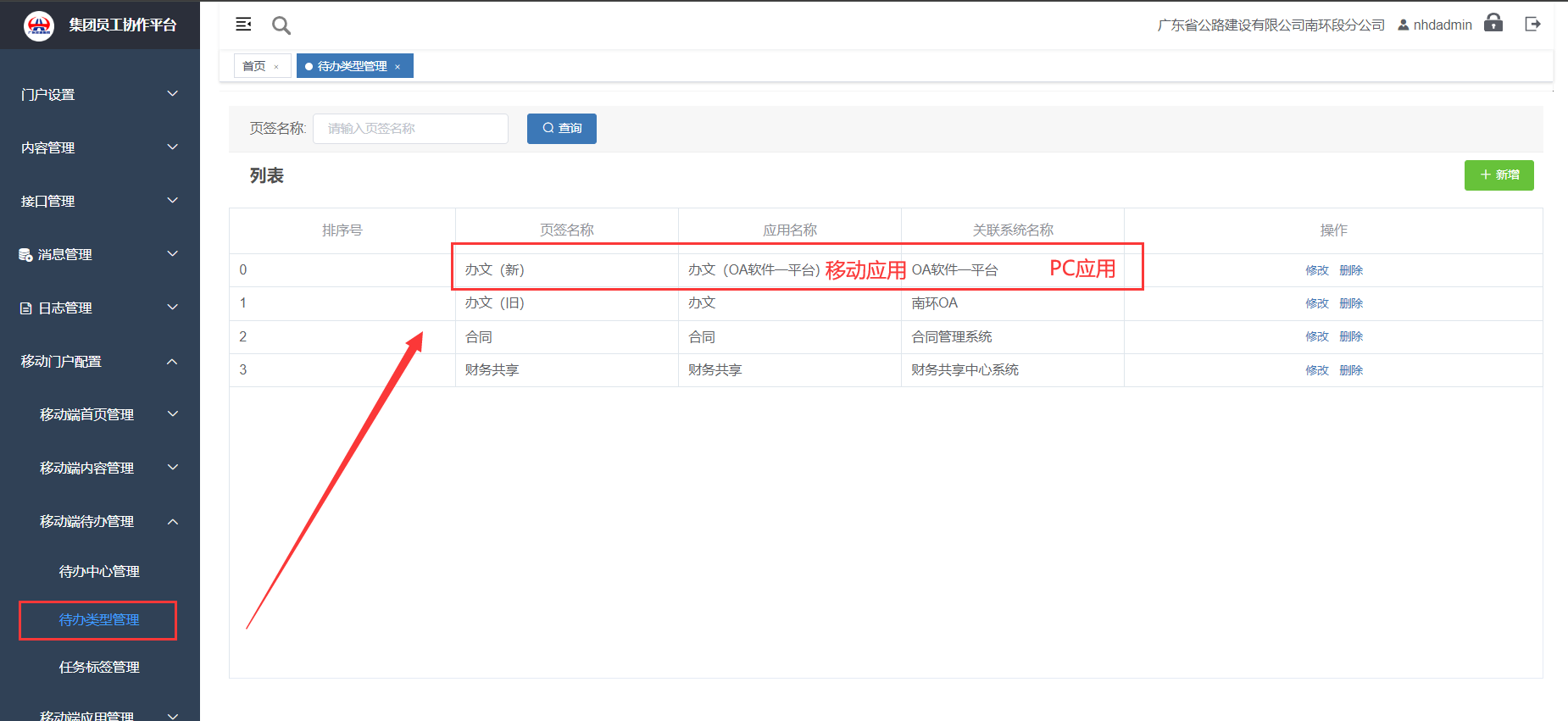Focus the 页签名称 input field
The image size is (1568, 721).
click(x=410, y=129)
